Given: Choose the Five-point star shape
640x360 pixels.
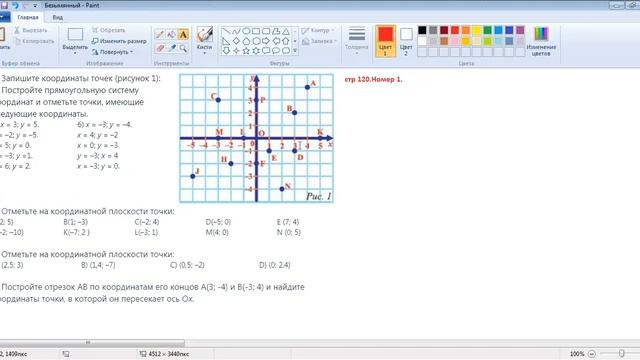Looking at the screenshot, I should 246,51.
